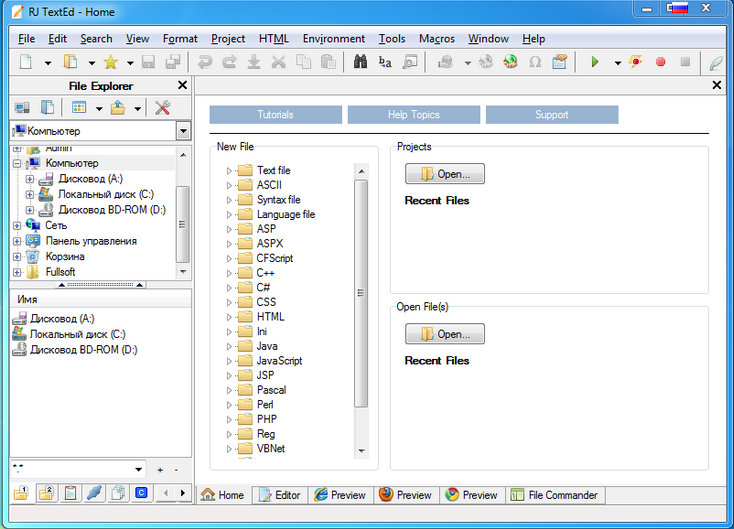Select Панель управления in the tree
Viewport: 734px width, 529px height.
point(91,241)
